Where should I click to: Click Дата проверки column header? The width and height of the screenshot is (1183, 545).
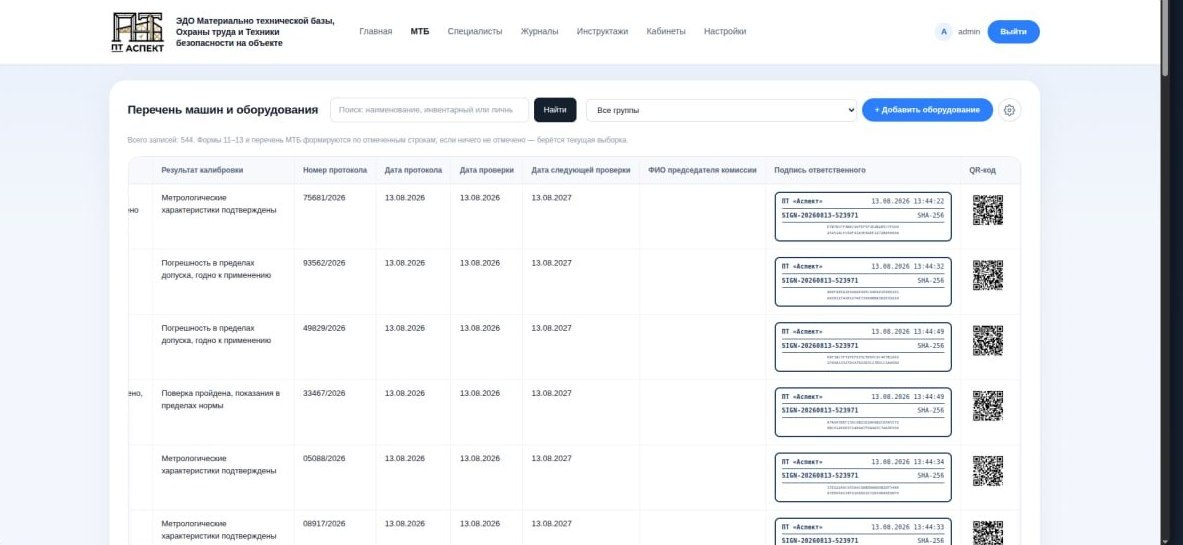[487, 171]
